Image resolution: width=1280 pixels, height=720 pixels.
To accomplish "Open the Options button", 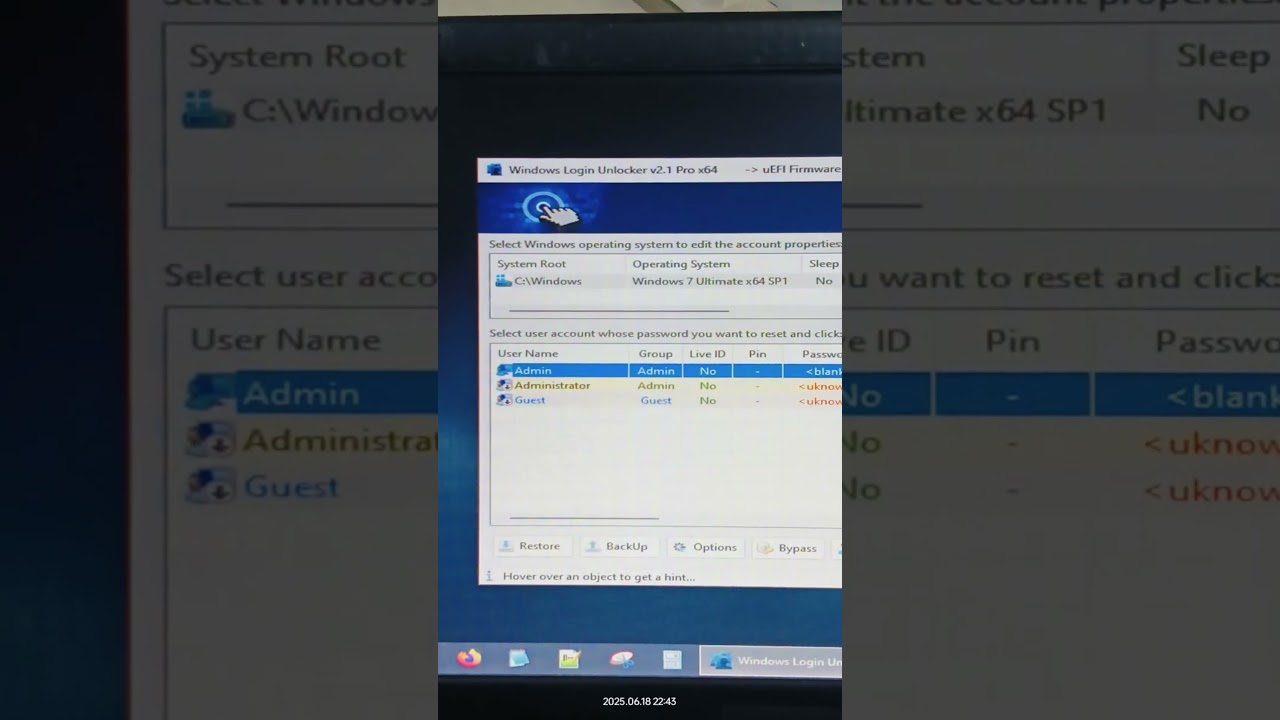I will tap(706, 547).
